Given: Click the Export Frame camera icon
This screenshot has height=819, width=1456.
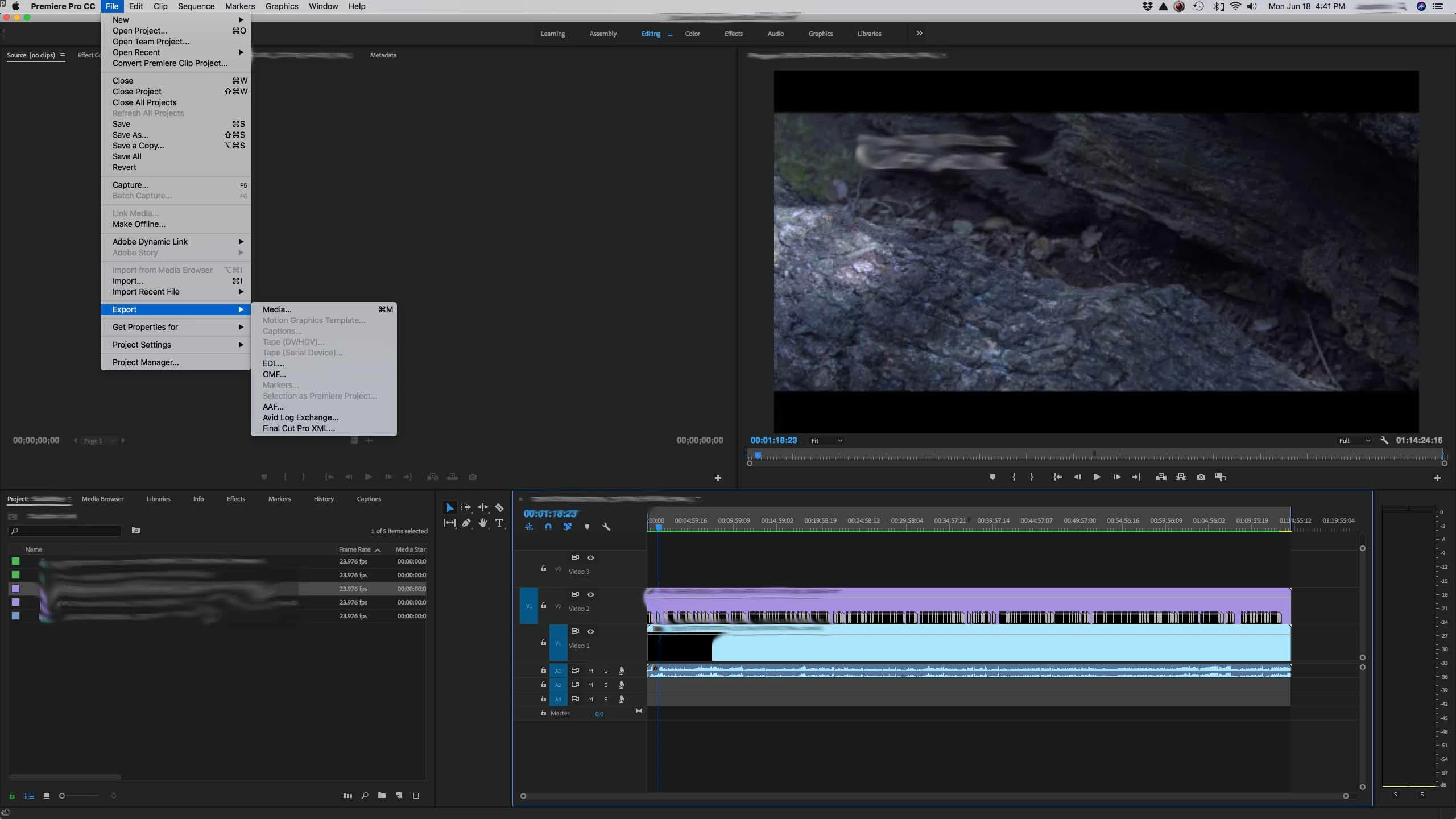Looking at the screenshot, I should coord(1201,477).
